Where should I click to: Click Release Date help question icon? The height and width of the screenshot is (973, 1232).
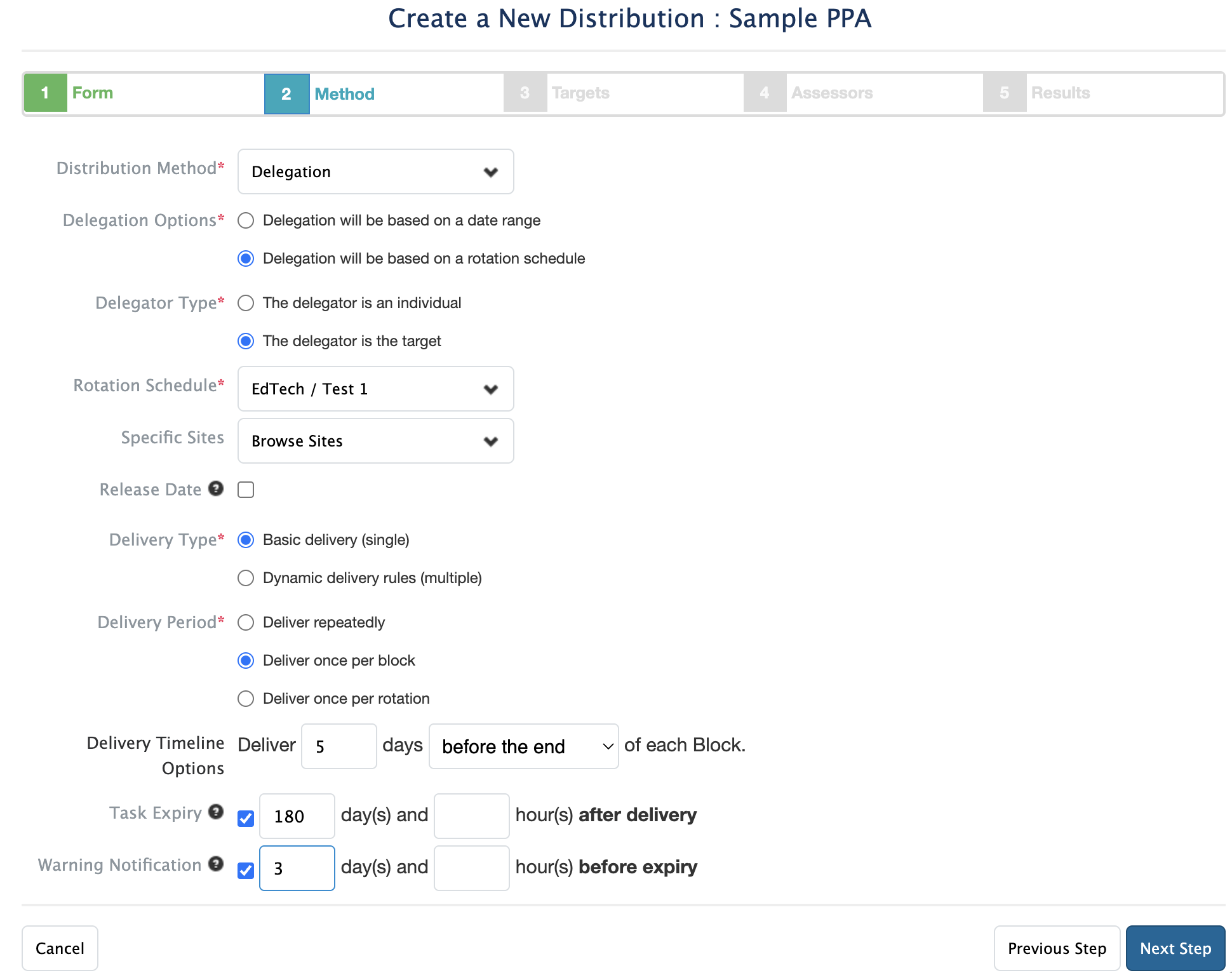click(216, 488)
